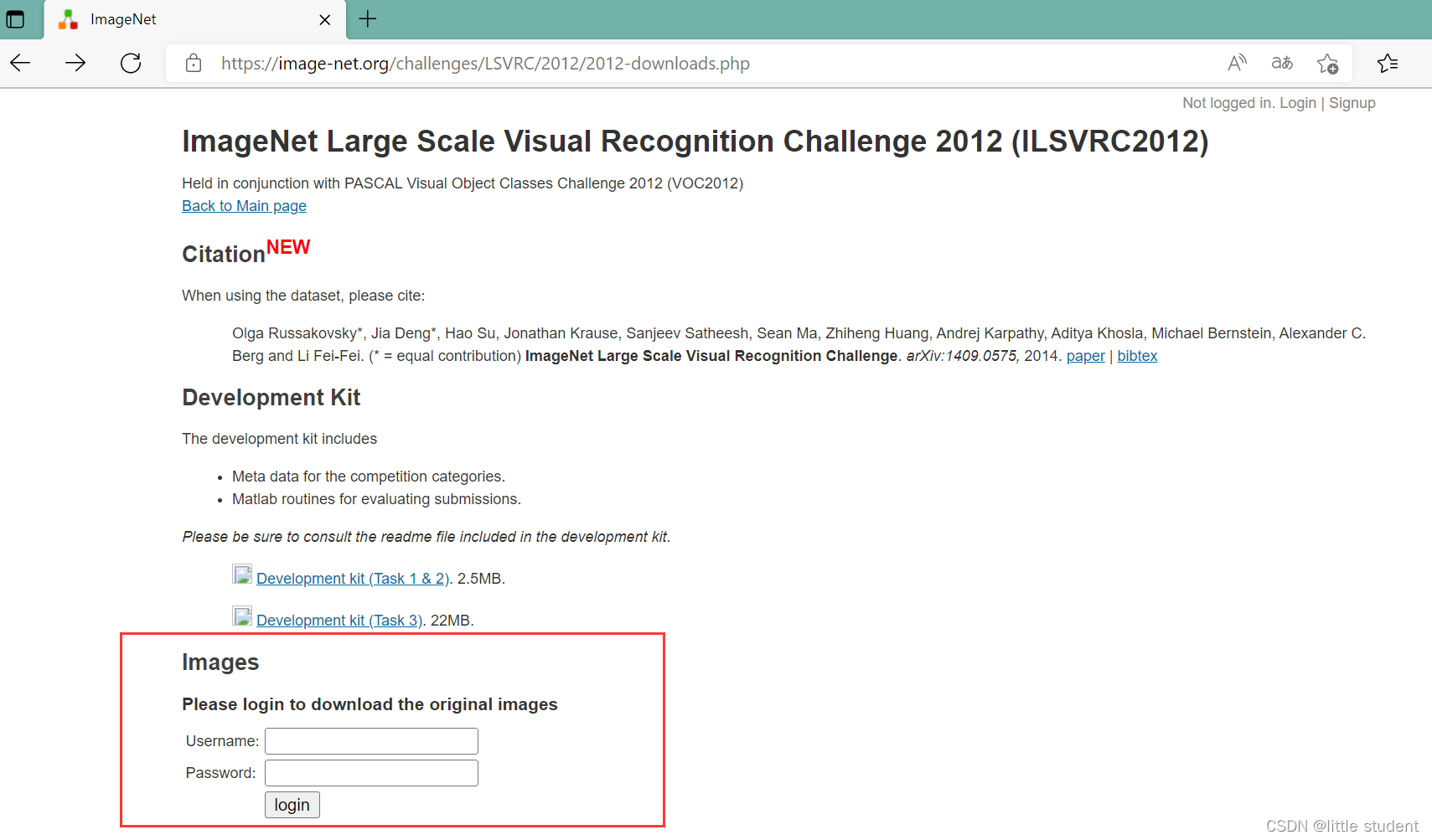Click 'Meta data for the competition categories' text
The image size is (1432, 840).
tap(369, 477)
